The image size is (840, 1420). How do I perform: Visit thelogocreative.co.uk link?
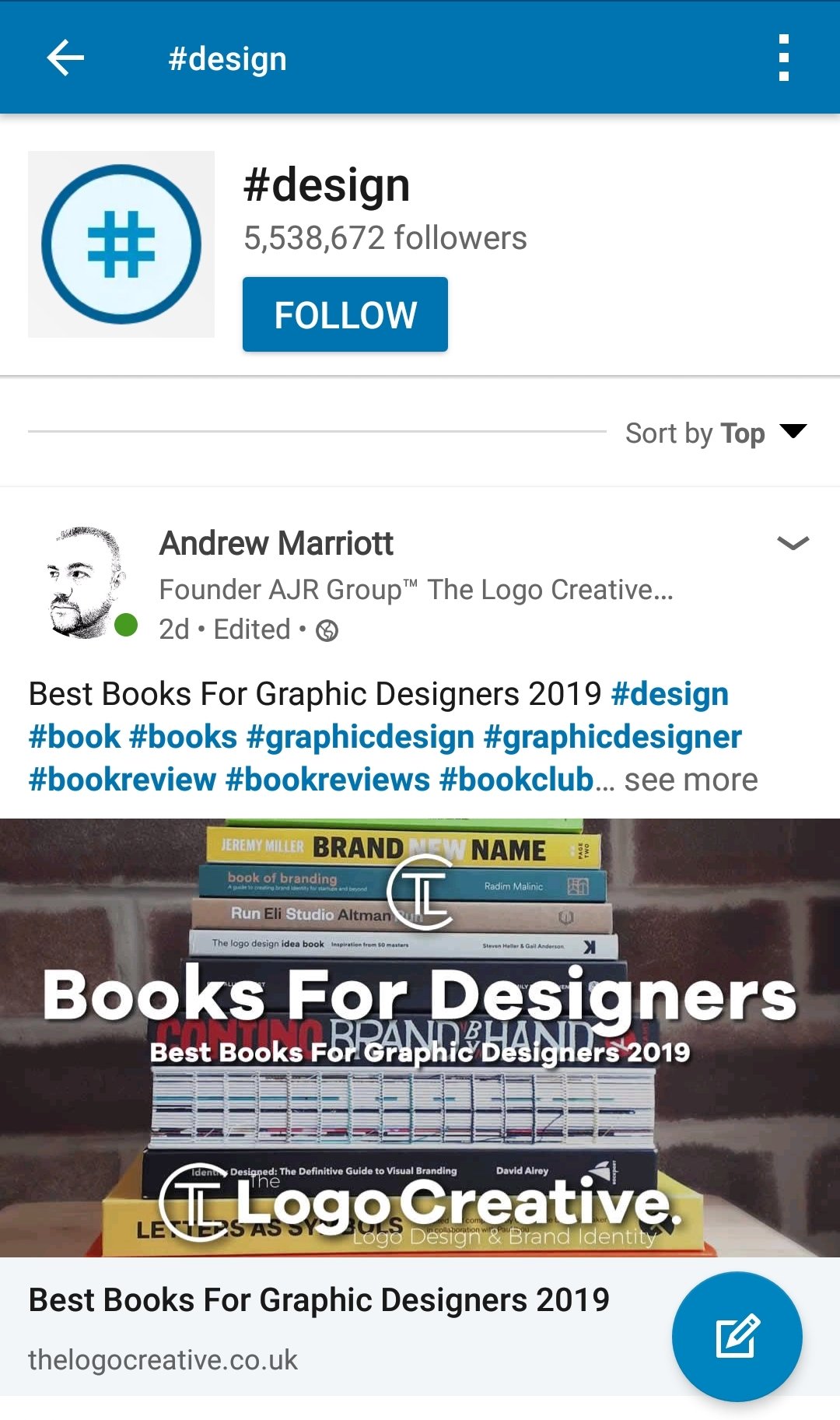click(163, 1360)
